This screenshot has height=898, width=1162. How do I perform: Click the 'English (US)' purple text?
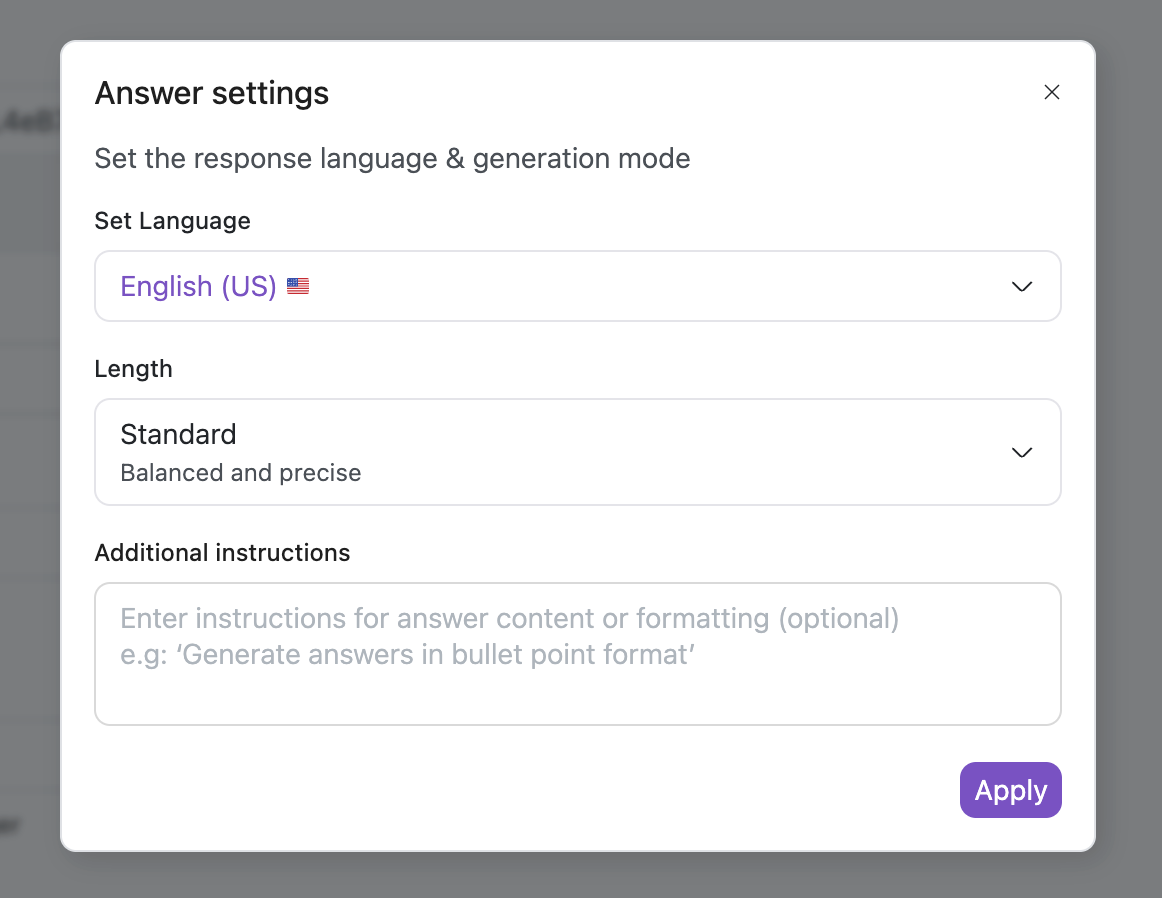(198, 287)
